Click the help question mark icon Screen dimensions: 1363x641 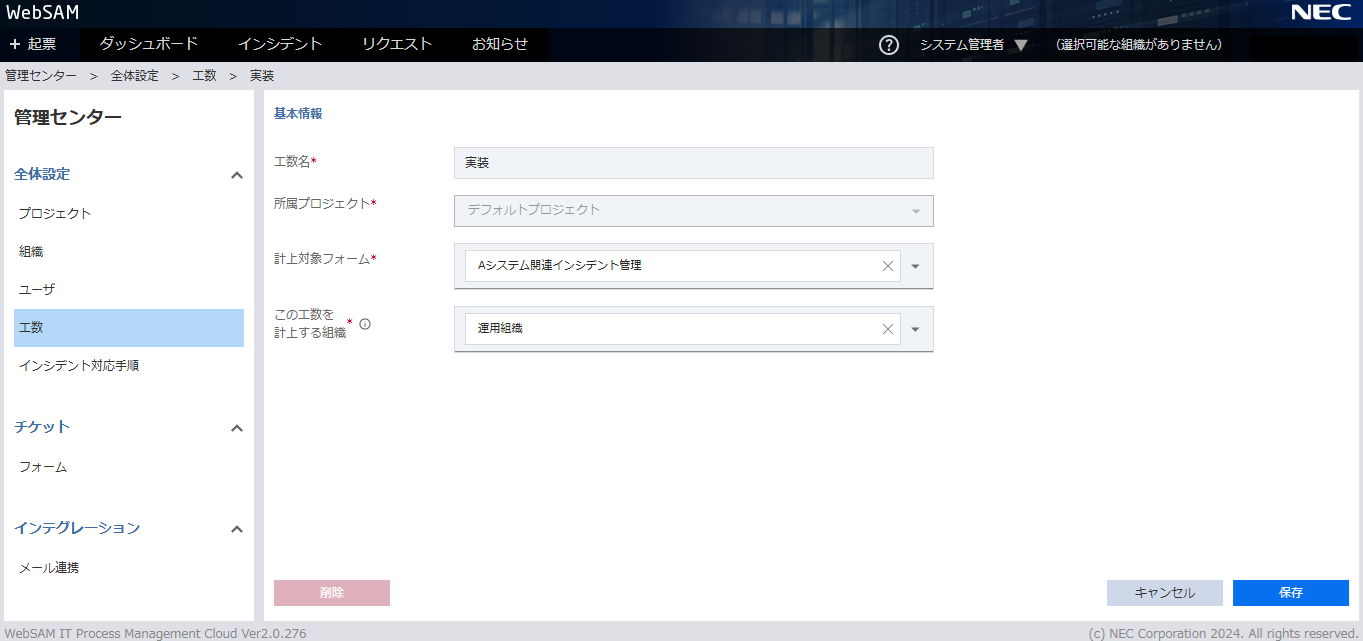point(888,45)
